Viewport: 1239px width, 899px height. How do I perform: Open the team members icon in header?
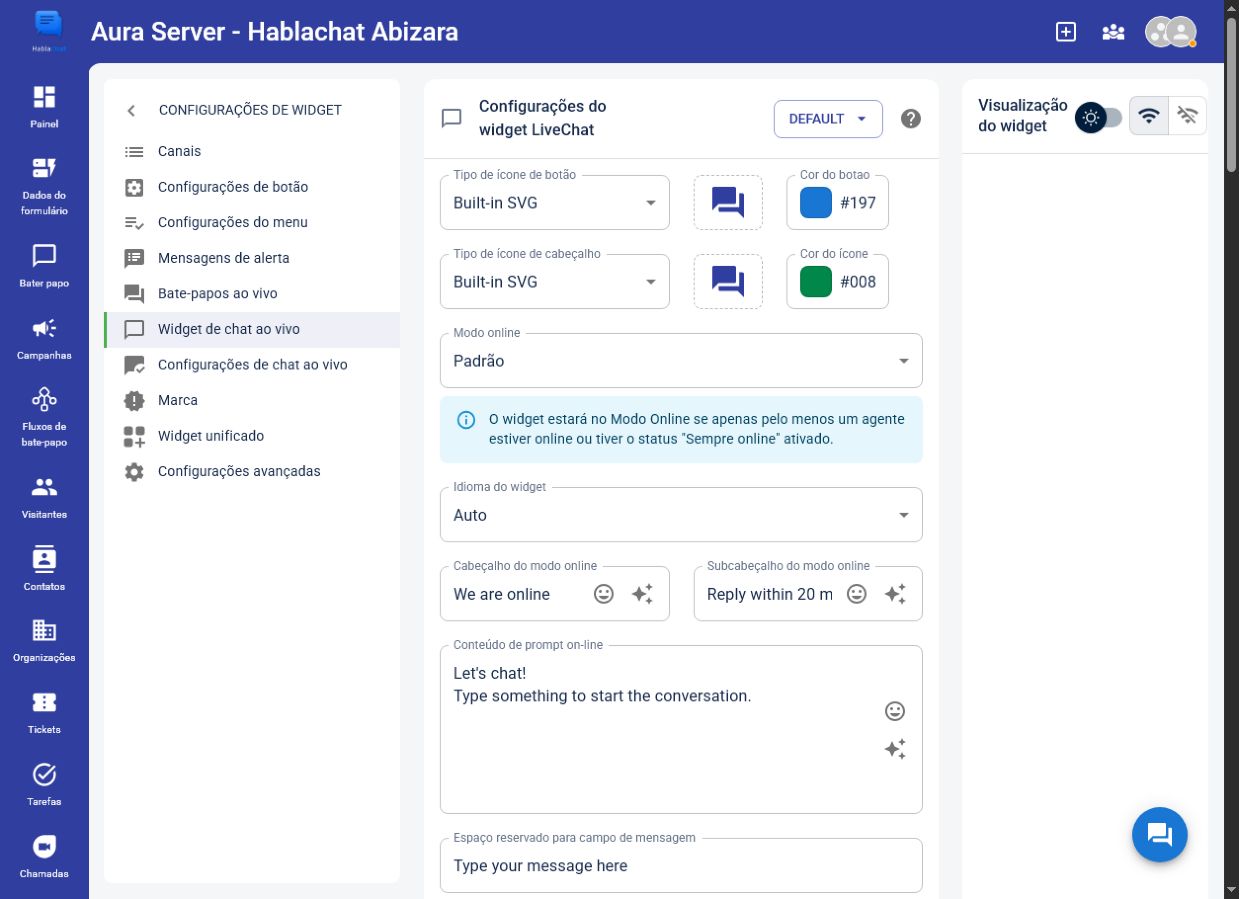(x=1113, y=32)
